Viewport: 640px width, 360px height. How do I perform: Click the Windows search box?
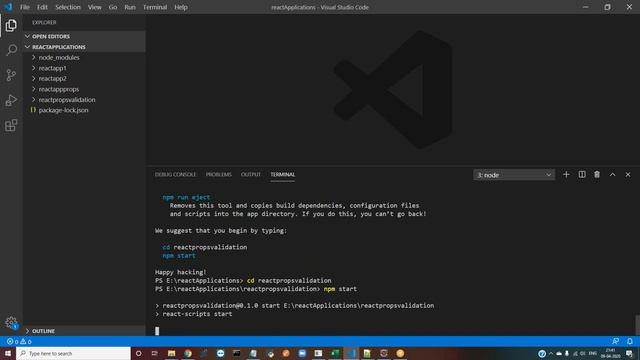[x=73, y=353]
